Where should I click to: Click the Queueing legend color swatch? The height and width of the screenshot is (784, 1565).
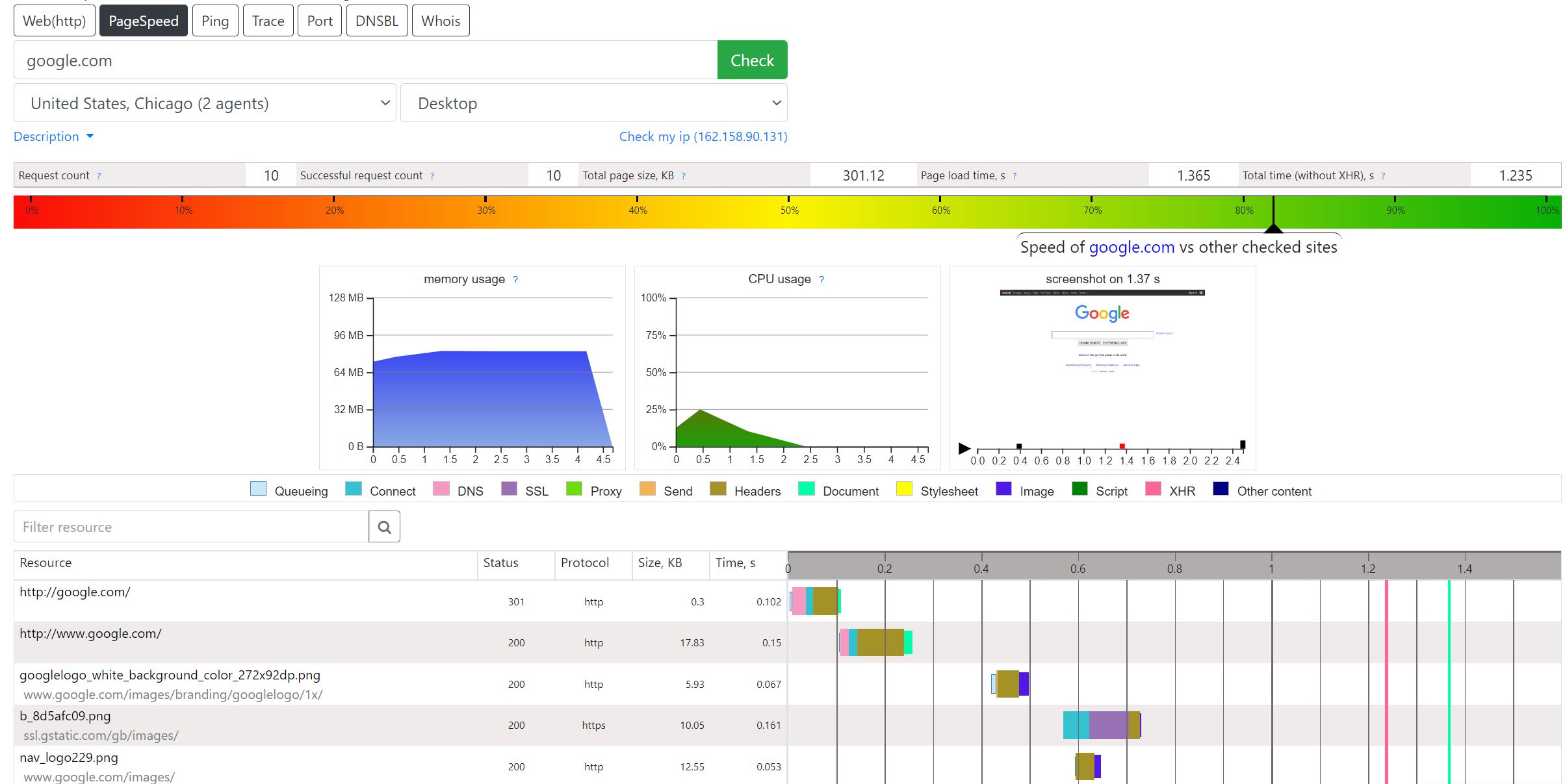tap(258, 489)
